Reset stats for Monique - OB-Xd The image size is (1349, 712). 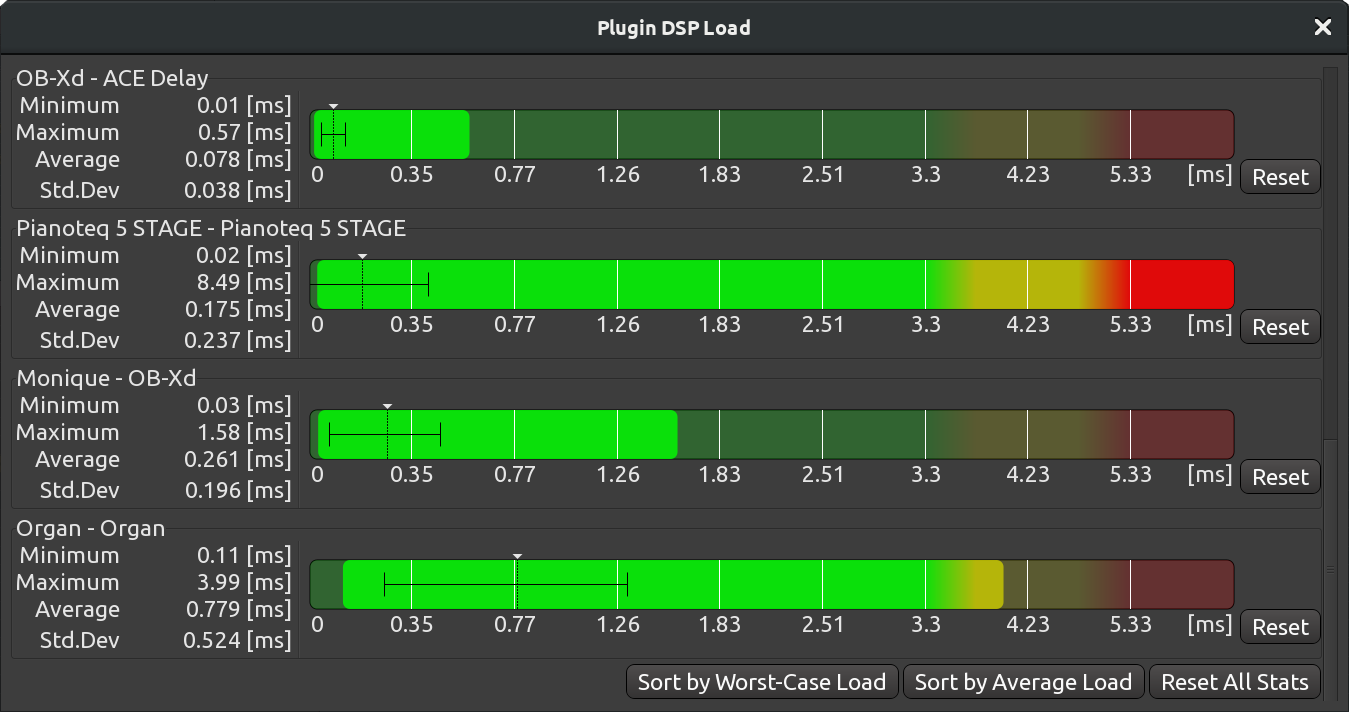pyautogui.click(x=1280, y=477)
